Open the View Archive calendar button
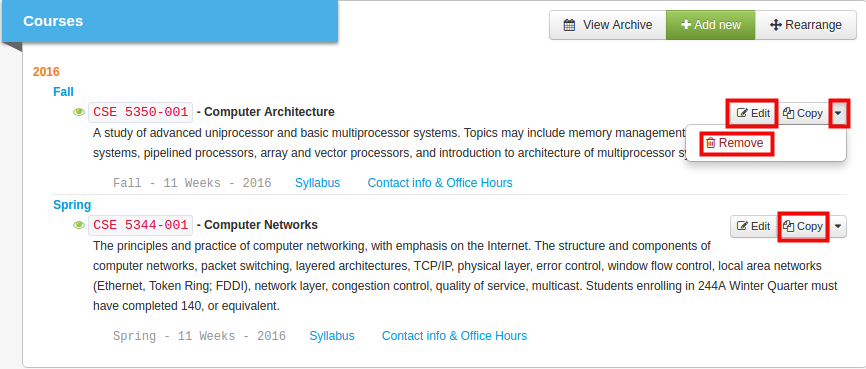 pos(608,25)
